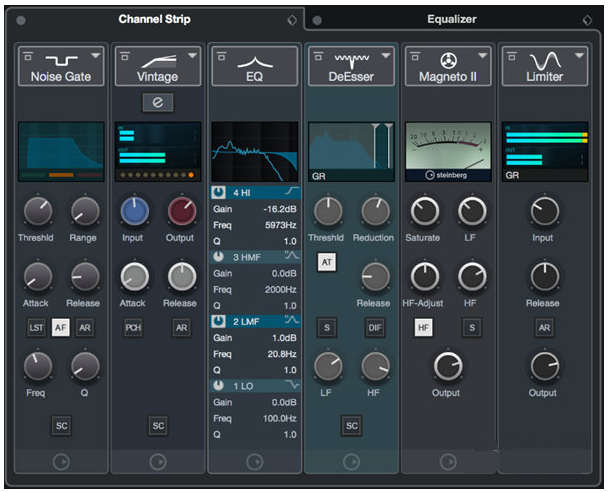609x492 pixels.
Task: Toggle Noise Gate LST listen button
Action: pos(37,328)
